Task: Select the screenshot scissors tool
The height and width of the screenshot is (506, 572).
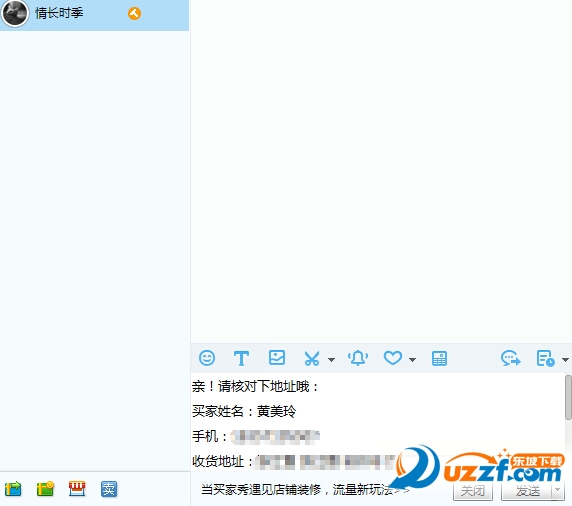Action: point(312,358)
